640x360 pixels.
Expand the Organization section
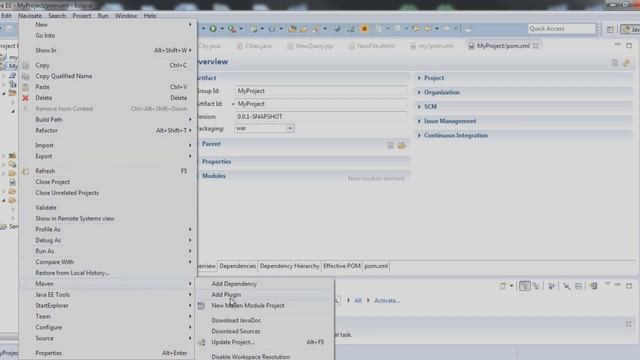419,92
